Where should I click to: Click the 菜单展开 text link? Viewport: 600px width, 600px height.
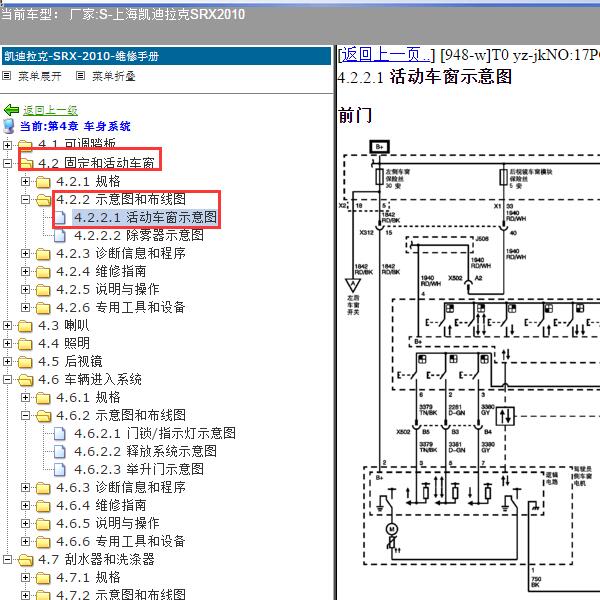40,76
